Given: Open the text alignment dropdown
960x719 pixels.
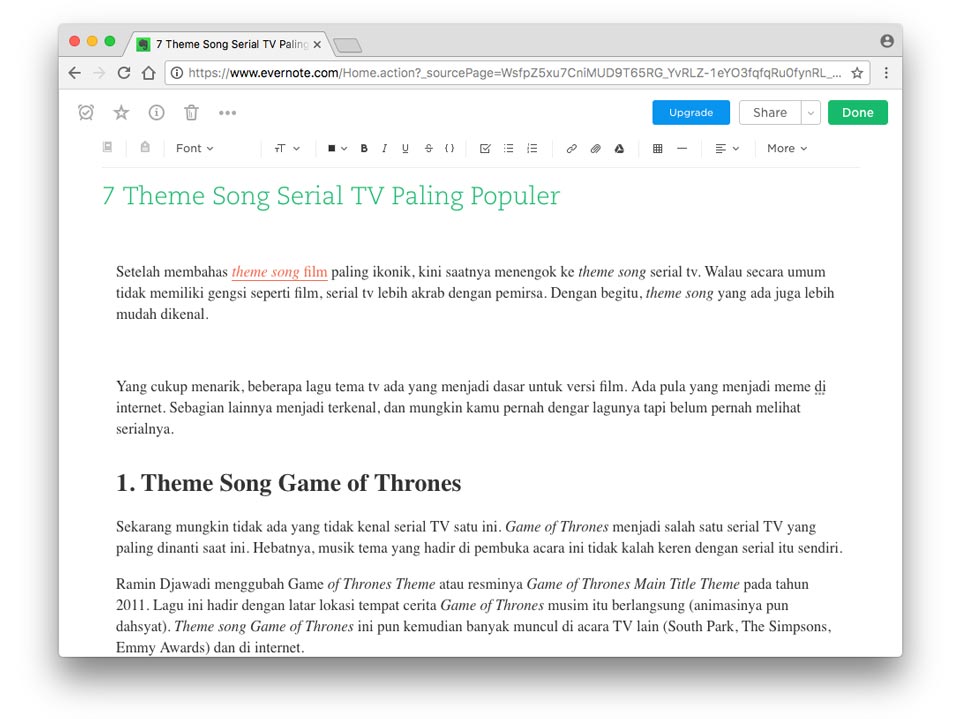Looking at the screenshot, I should [727, 148].
